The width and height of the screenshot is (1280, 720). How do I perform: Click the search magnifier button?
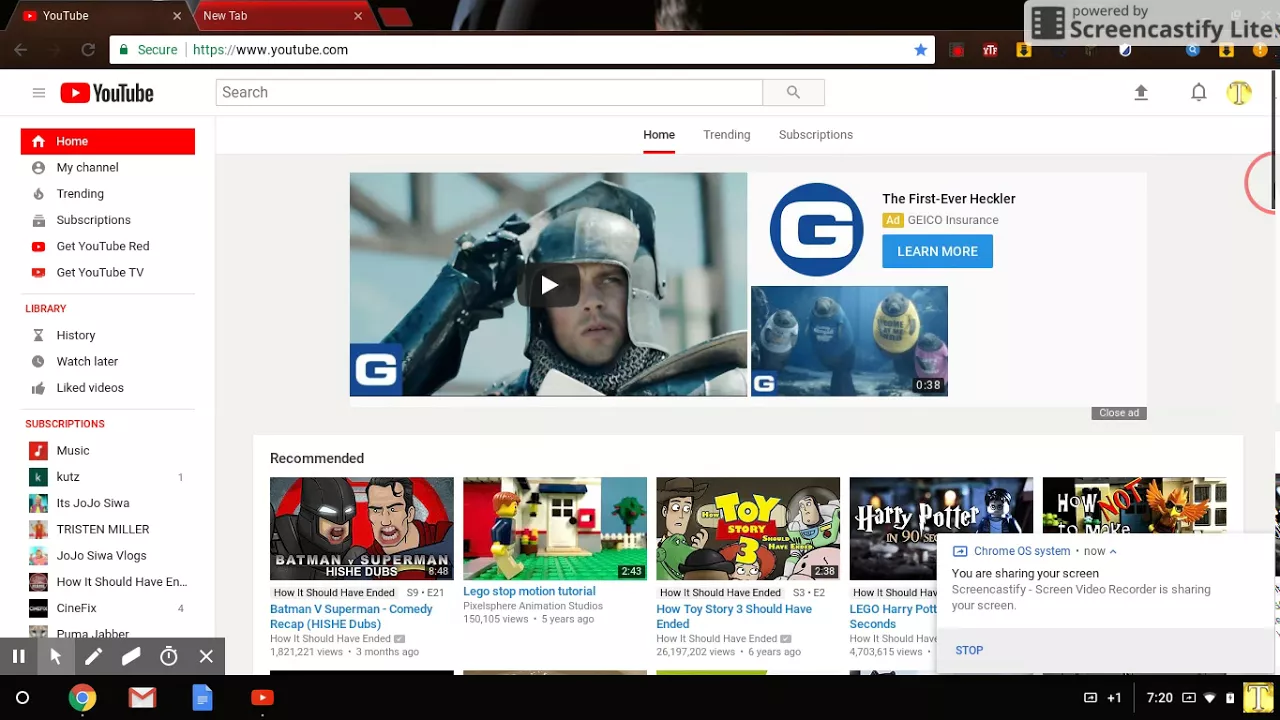pyautogui.click(x=793, y=92)
